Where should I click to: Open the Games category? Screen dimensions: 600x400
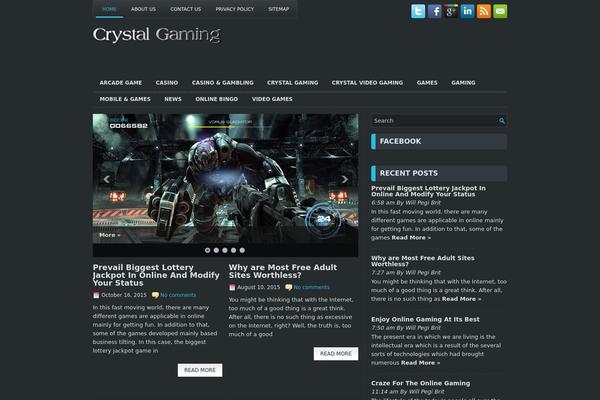427,83
